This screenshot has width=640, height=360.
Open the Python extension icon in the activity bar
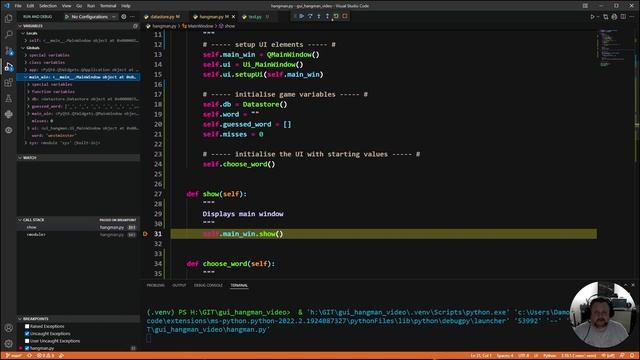pos(9,114)
